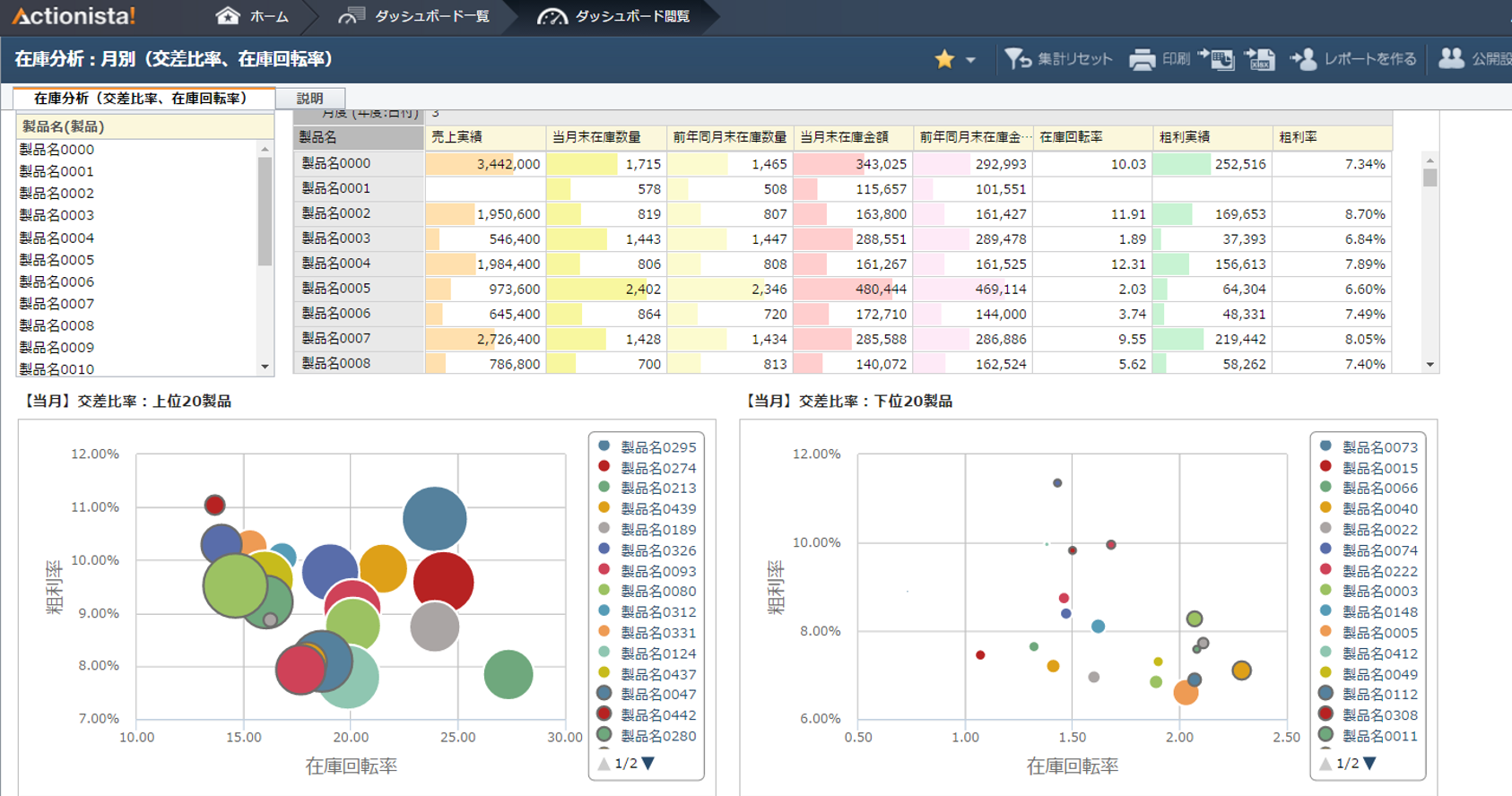The image size is (1512, 796).
Task: Open the dropdown arrow beside the star
Action: pyautogui.click(x=970, y=60)
